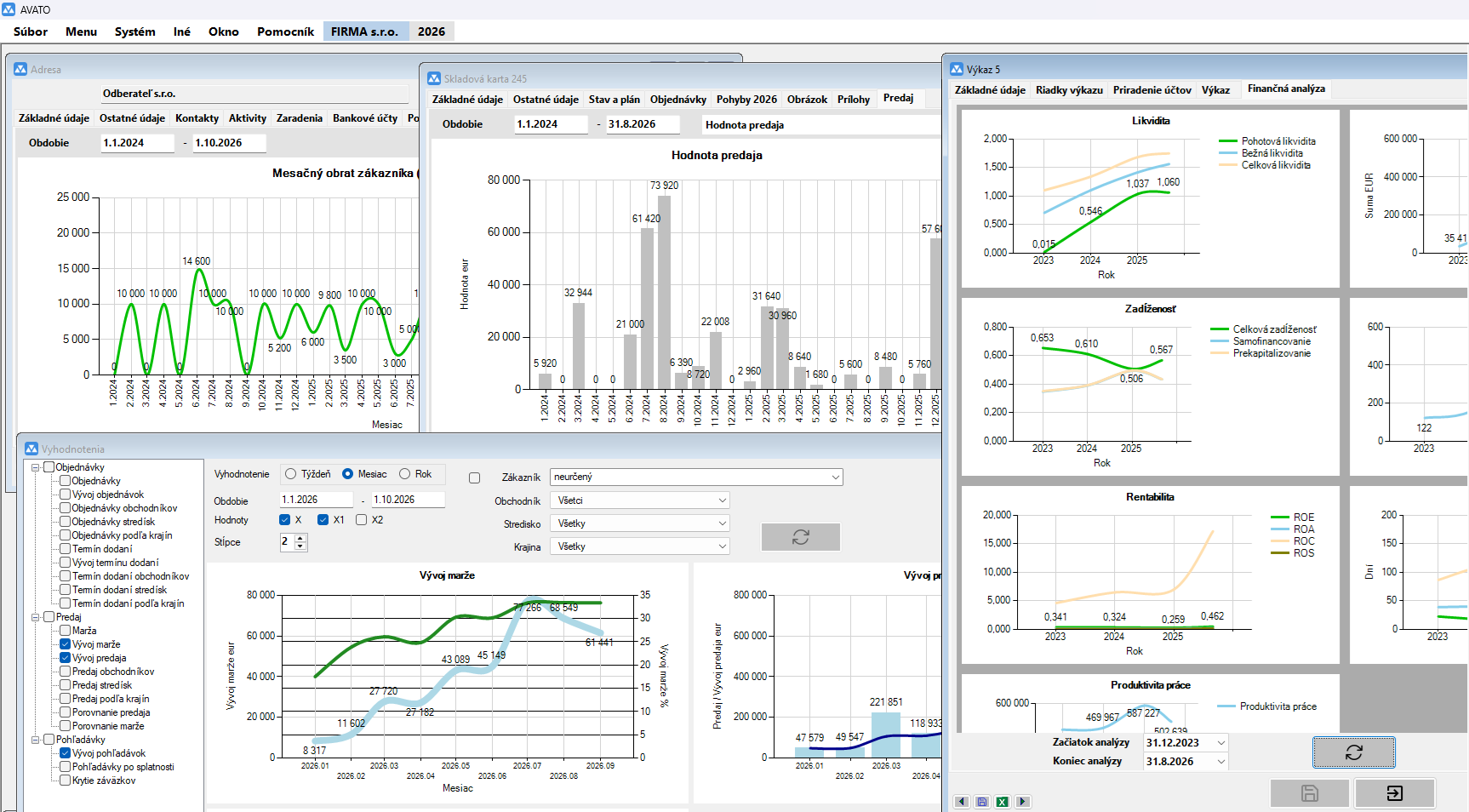Open the Stredisko dropdown
The height and width of the screenshot is (812, 1469).
[x=723, y=523]
